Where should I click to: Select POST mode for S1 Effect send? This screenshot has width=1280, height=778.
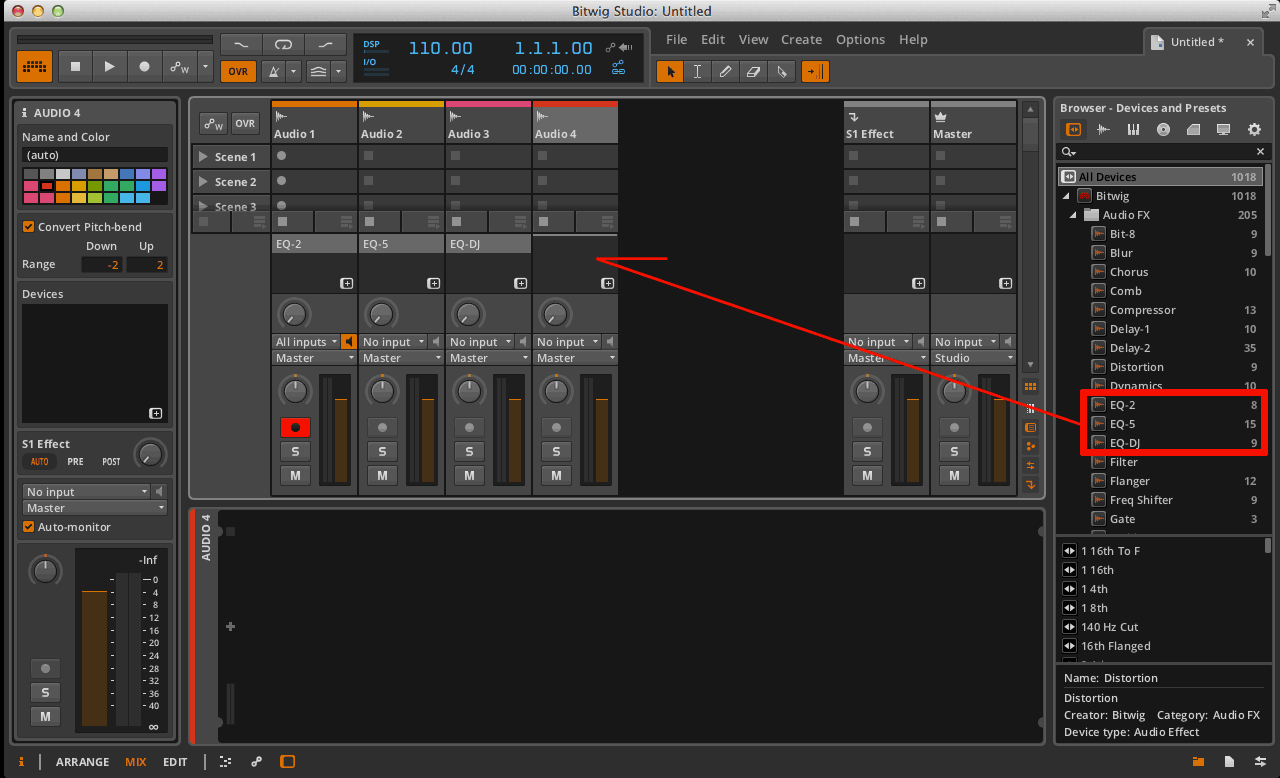tap(111, 462)
